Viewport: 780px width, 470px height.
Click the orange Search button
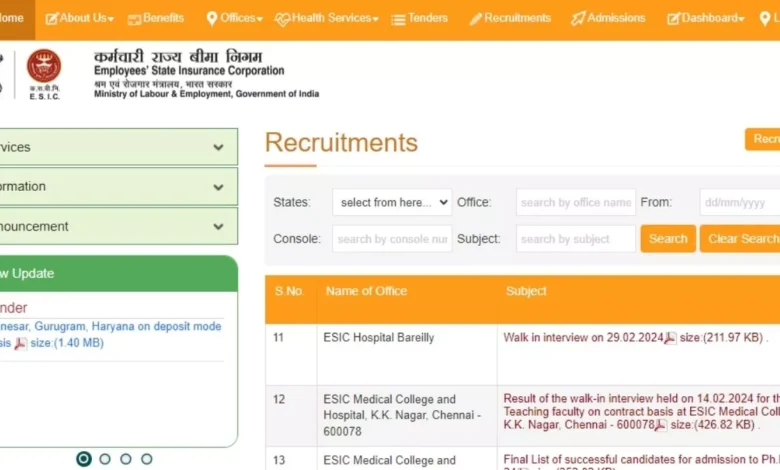click(668, 239)
